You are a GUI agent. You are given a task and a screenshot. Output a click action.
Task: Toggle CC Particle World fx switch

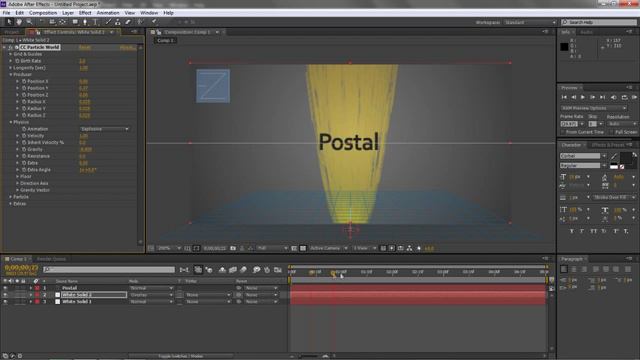click(11, 47)
